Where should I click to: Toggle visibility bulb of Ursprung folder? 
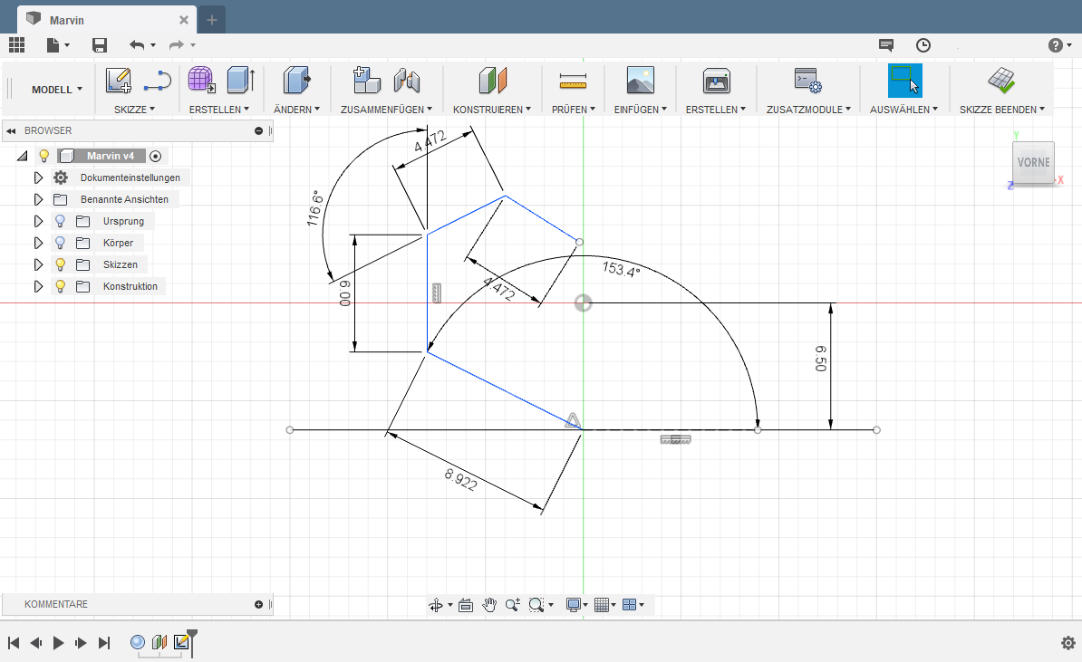[60, 221]
